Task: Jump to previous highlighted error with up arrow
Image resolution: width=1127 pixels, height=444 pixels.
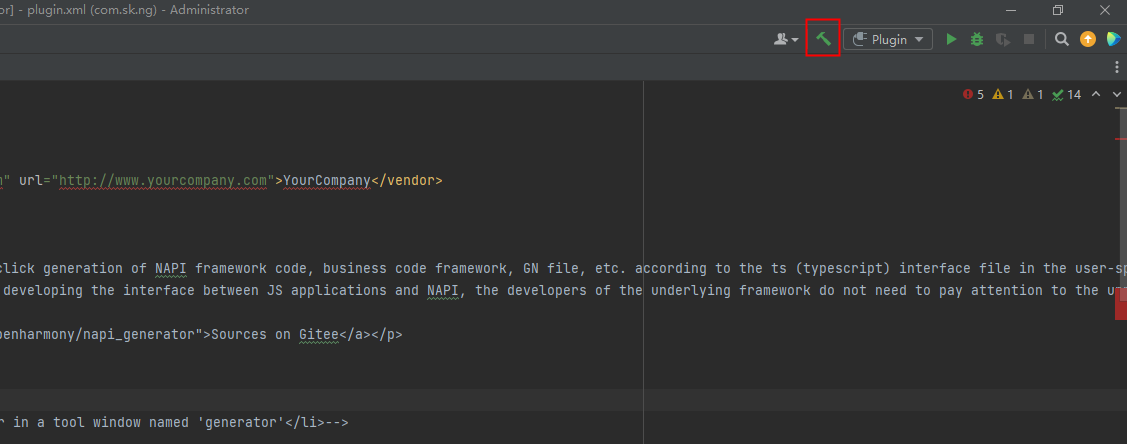Action: 1096,95
